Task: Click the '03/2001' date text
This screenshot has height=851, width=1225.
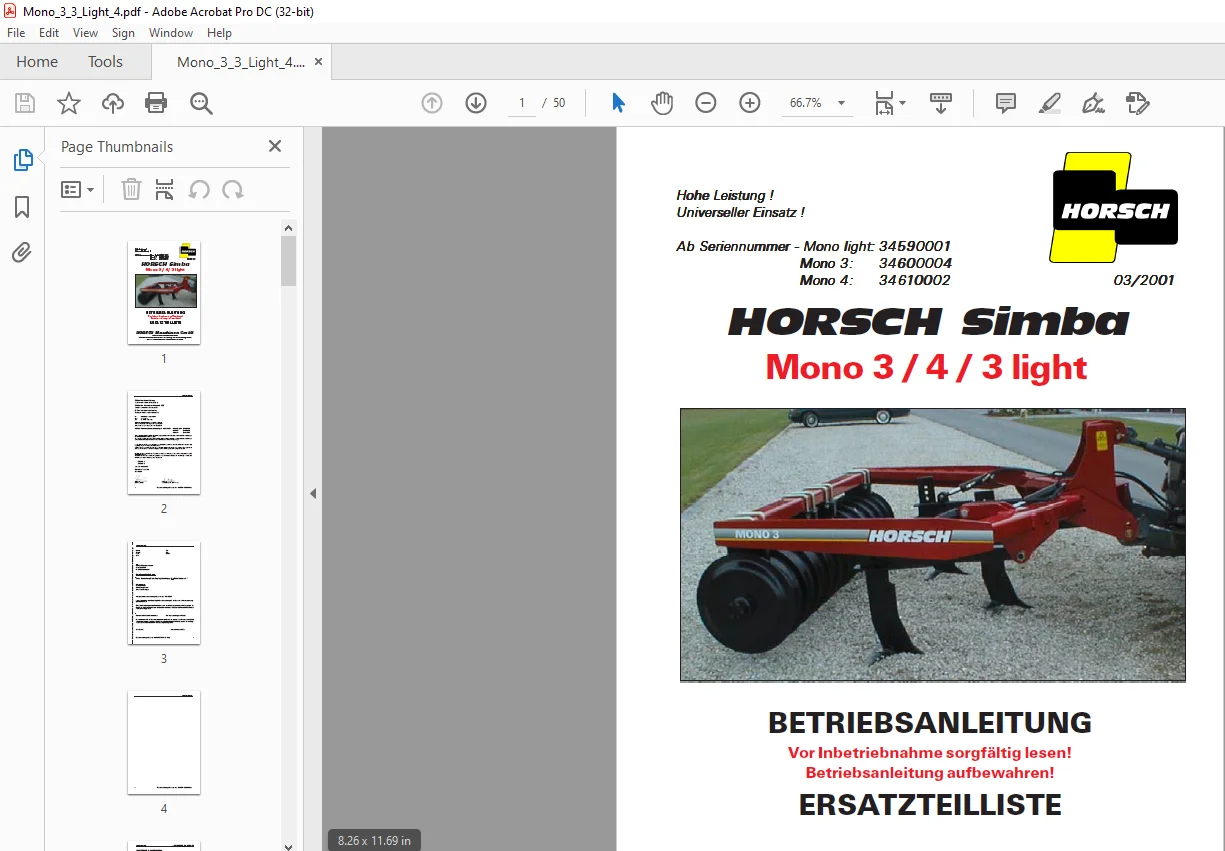Action: click(x=1144, y=281)
